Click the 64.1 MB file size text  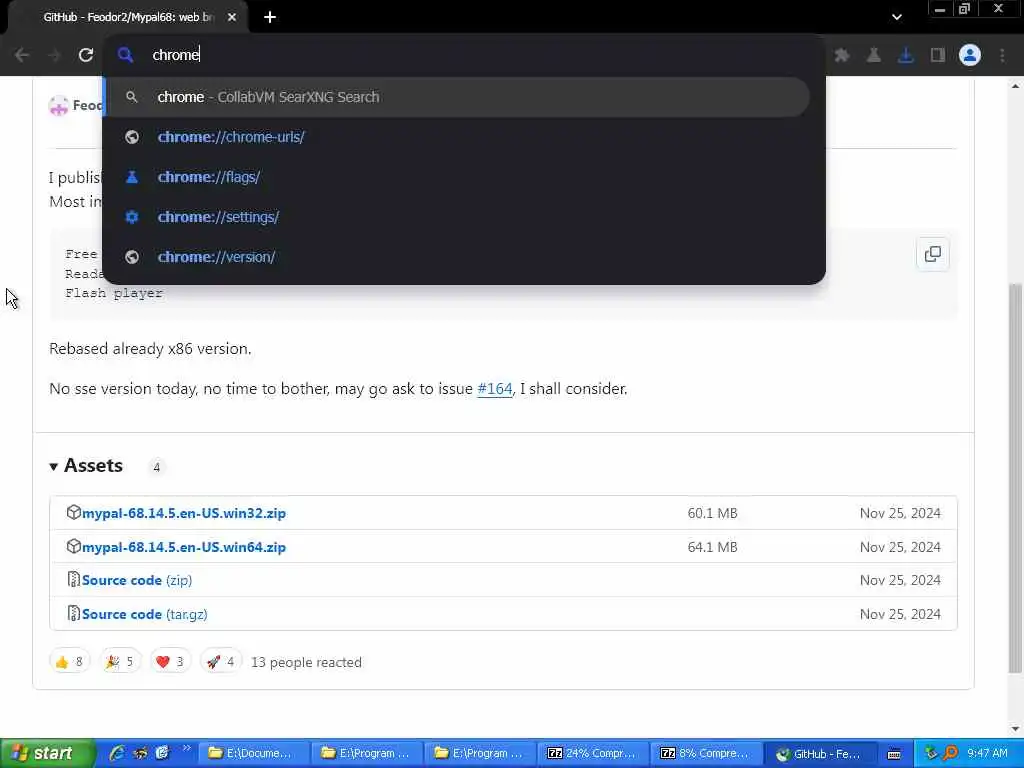712,547
